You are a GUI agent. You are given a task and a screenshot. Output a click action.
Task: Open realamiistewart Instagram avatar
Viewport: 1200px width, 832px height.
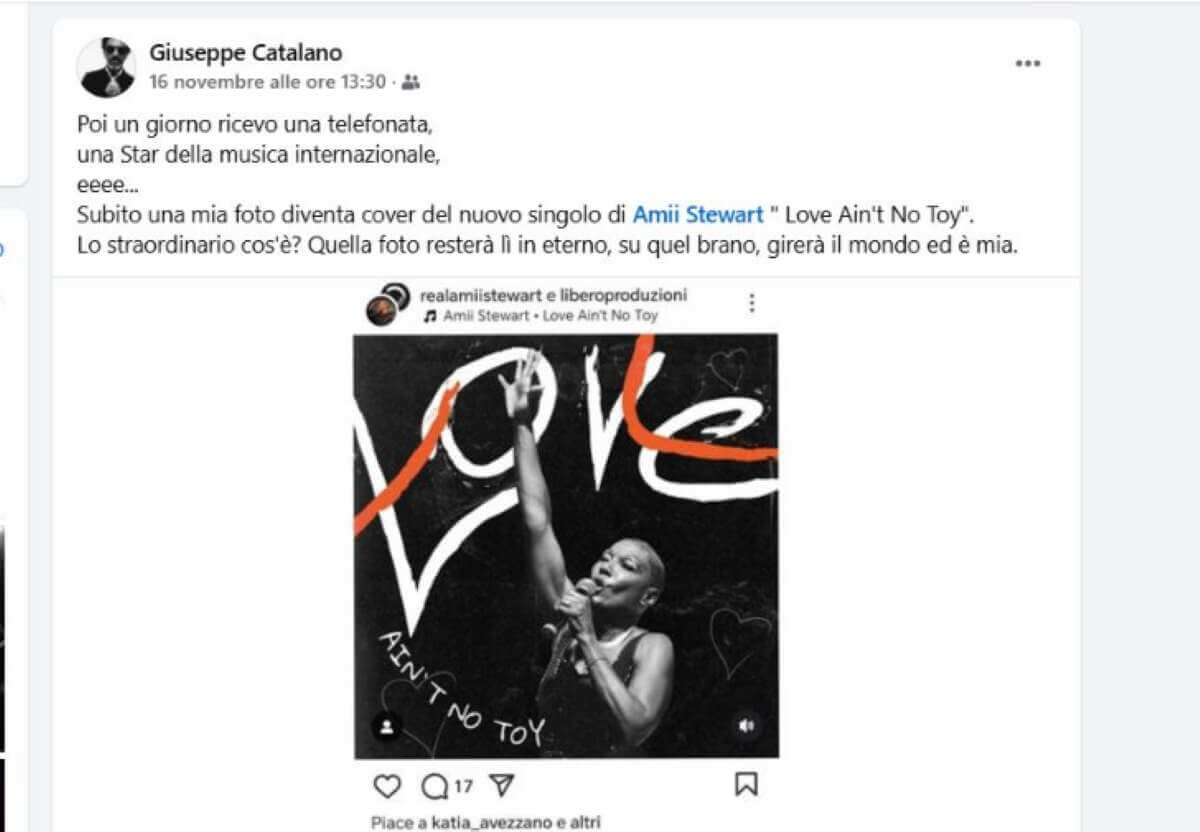click(x=387, y=304)
